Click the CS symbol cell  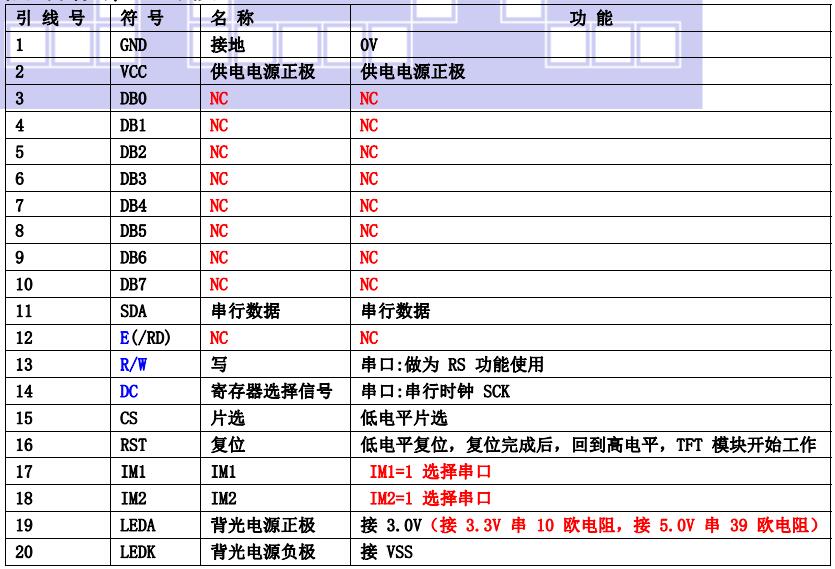click(128, 417)
